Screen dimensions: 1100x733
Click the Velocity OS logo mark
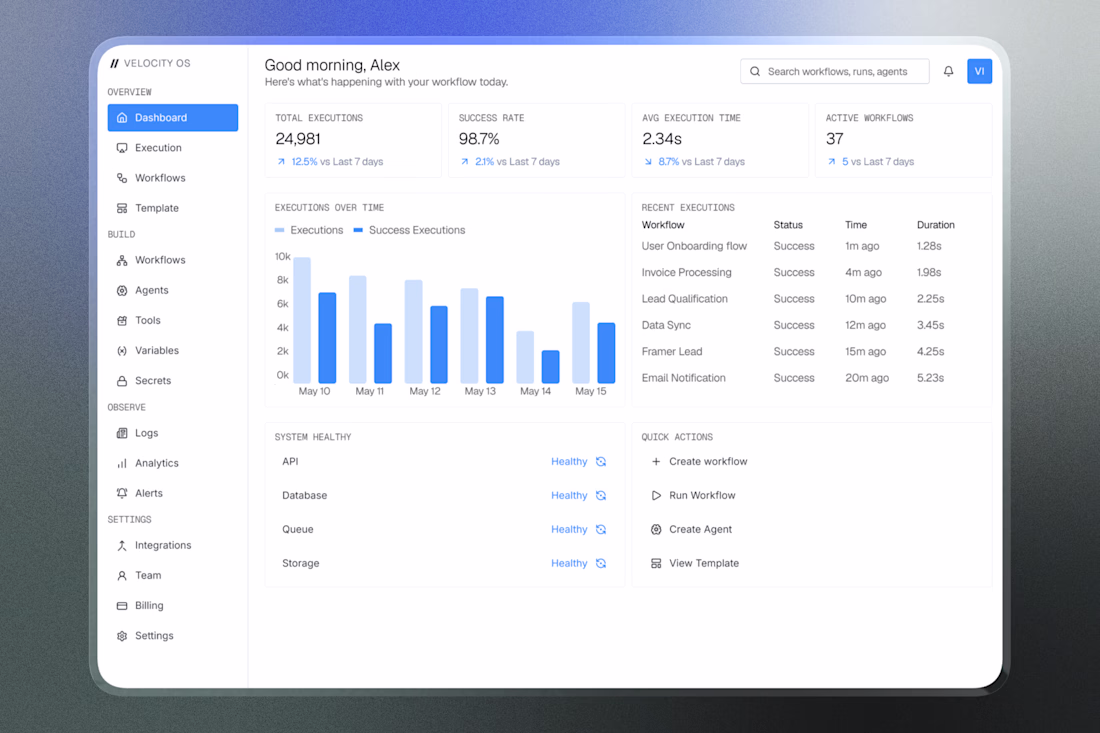coord(114,63)
